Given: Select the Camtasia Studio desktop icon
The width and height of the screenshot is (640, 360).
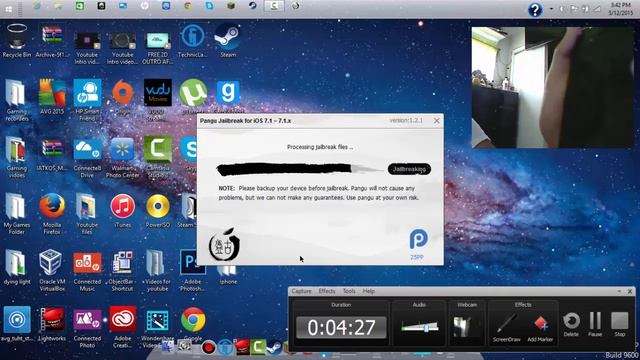Looking at the screenshot, I should tap(158, 158).
